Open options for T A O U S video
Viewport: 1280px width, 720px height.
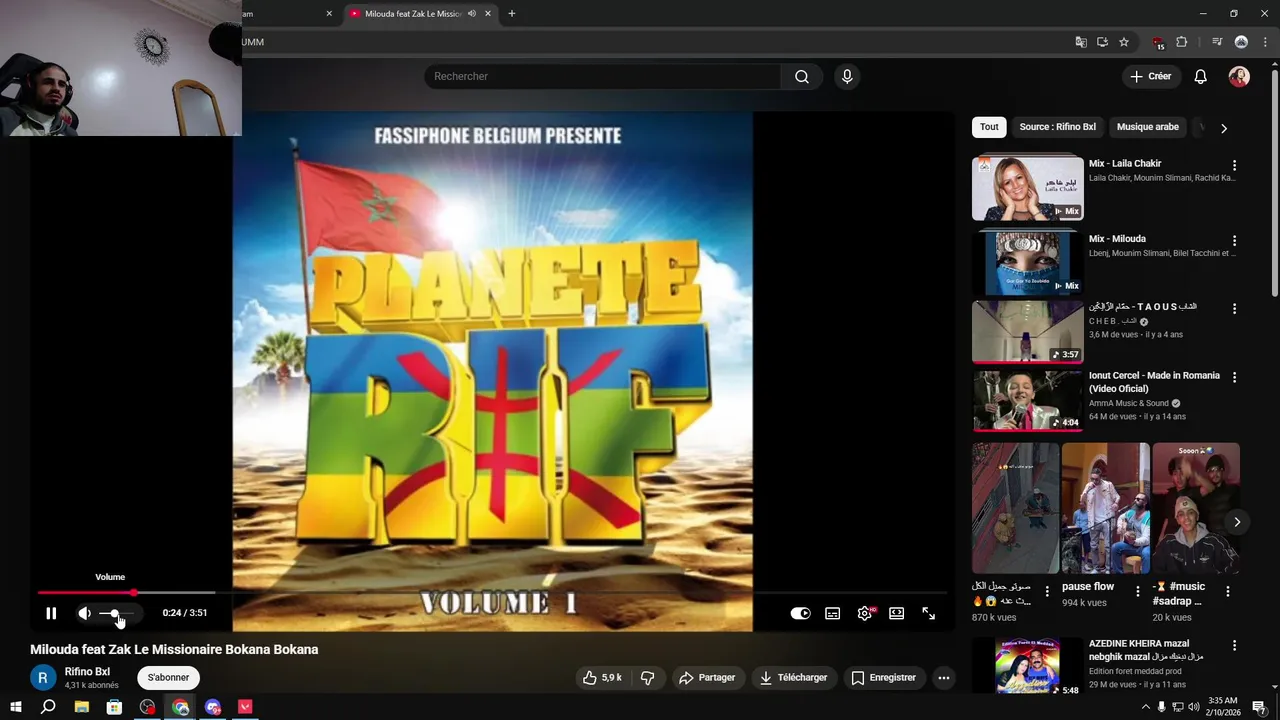[x=1234, y=309]
